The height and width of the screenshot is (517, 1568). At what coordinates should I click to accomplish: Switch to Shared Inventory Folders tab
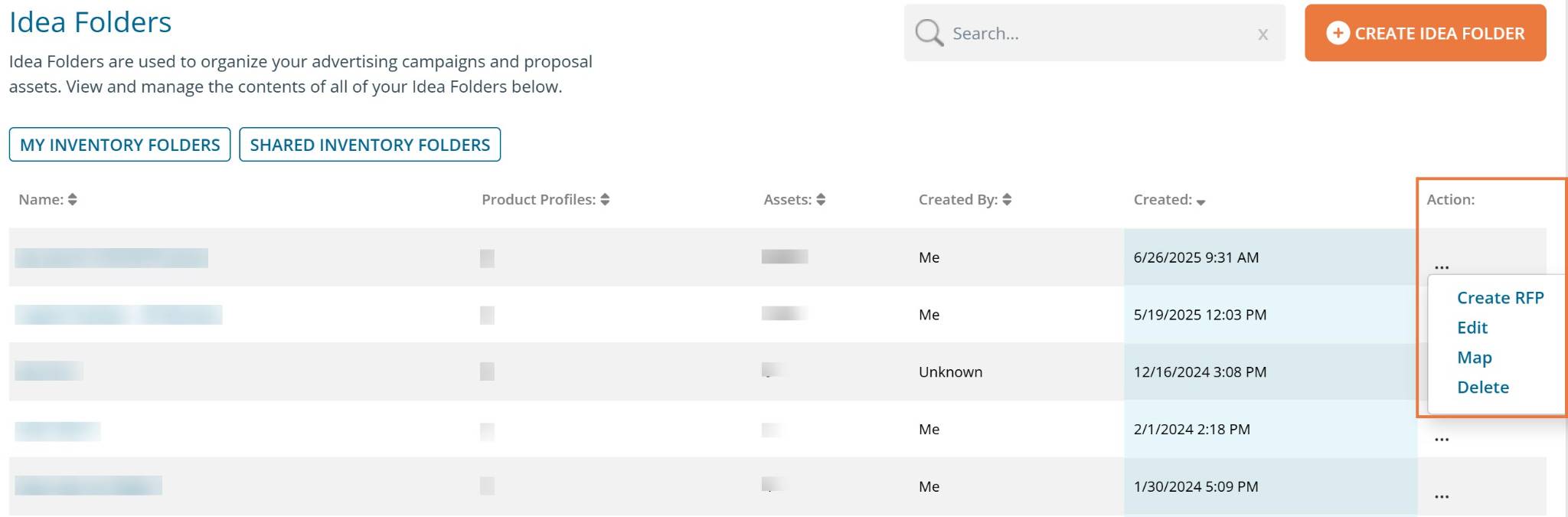tap(370, 145)
